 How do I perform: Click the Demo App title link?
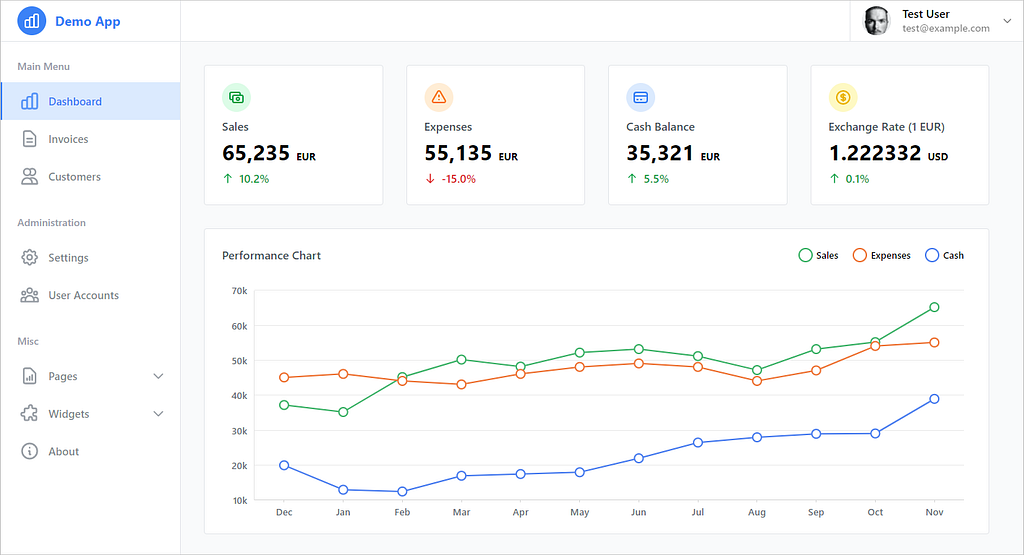tap(88, 21)
